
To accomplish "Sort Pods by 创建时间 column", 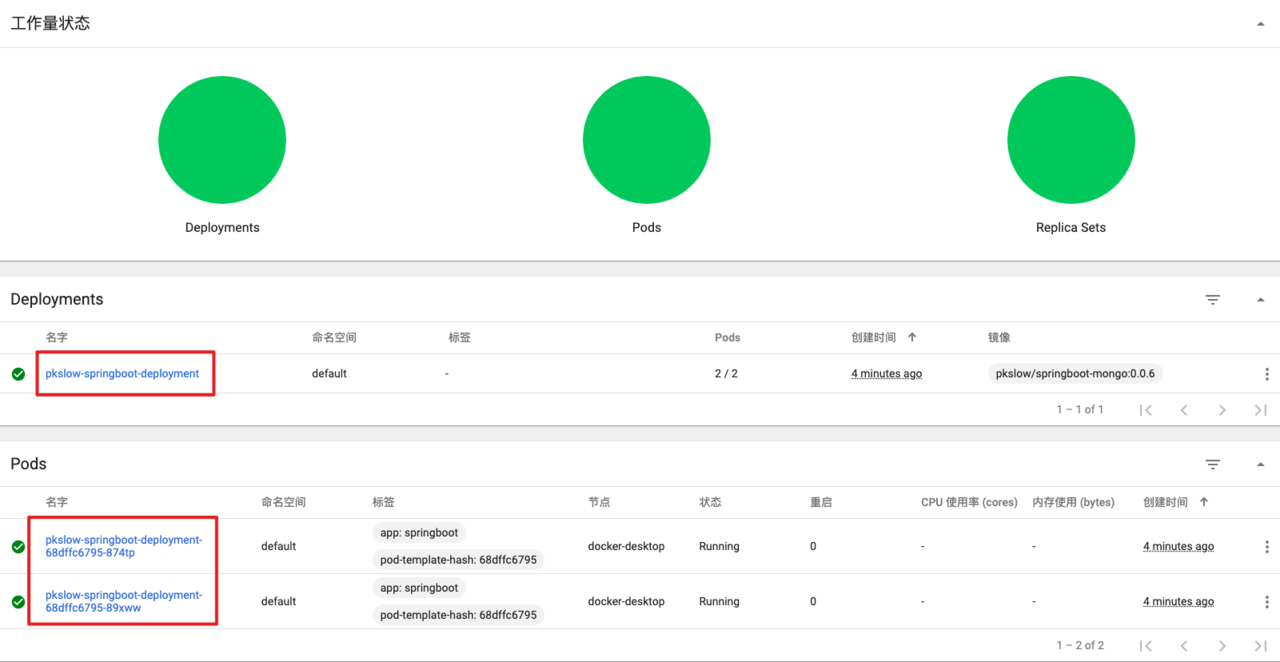I will coord(1176,502).
